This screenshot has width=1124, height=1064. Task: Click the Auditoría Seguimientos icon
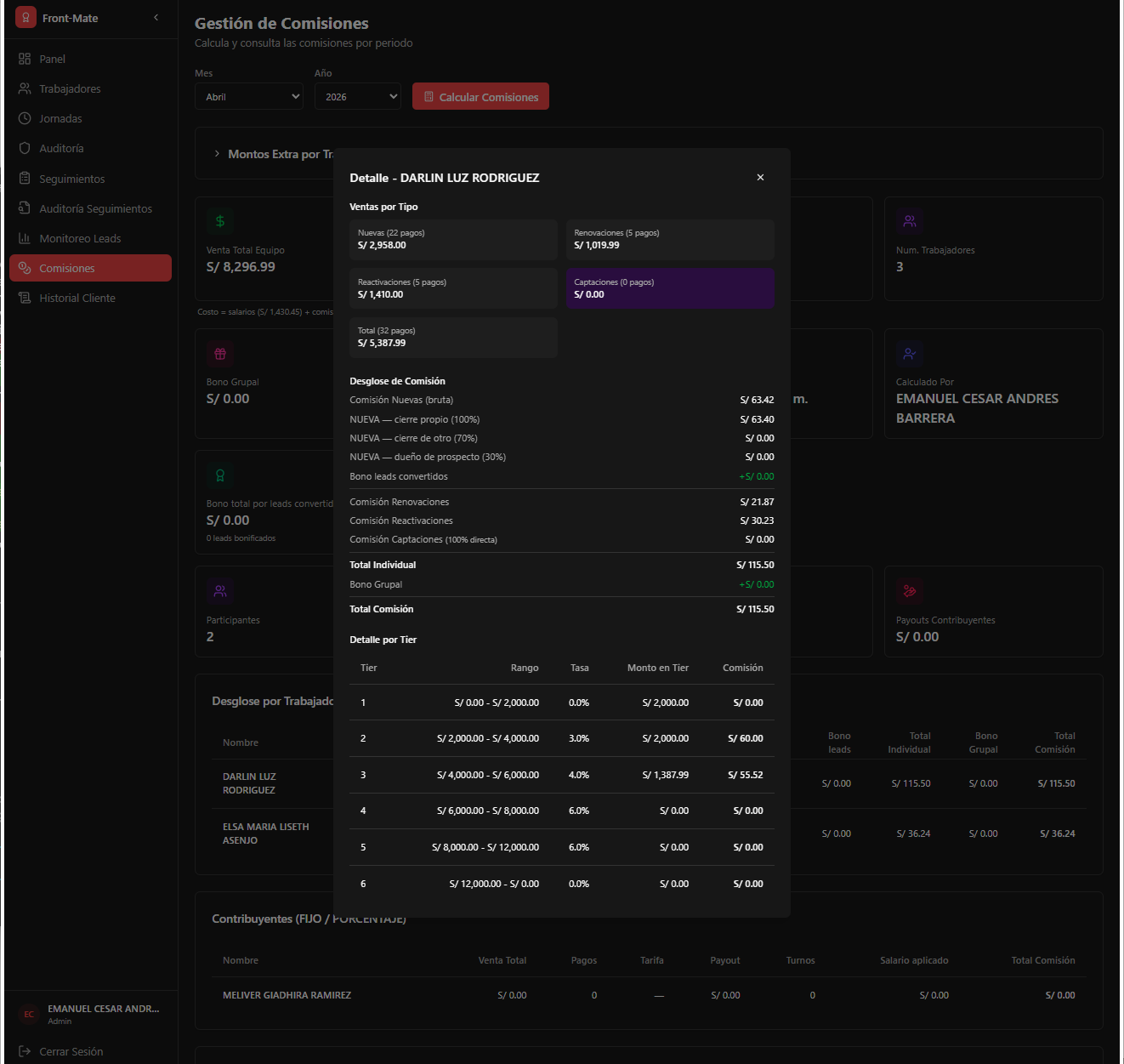[25, 208]
